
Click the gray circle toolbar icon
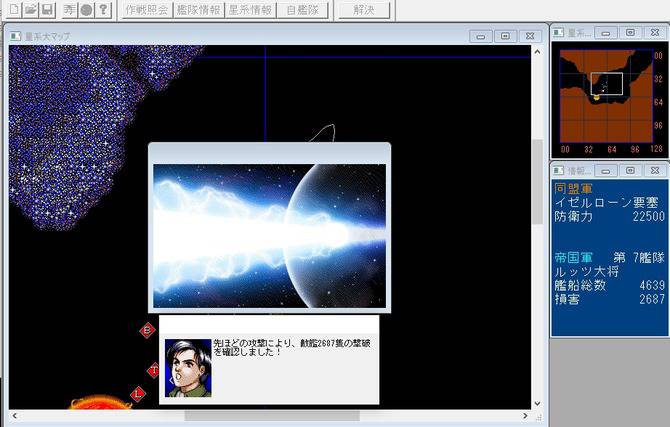pyautogui.click(x=86, y=9)
